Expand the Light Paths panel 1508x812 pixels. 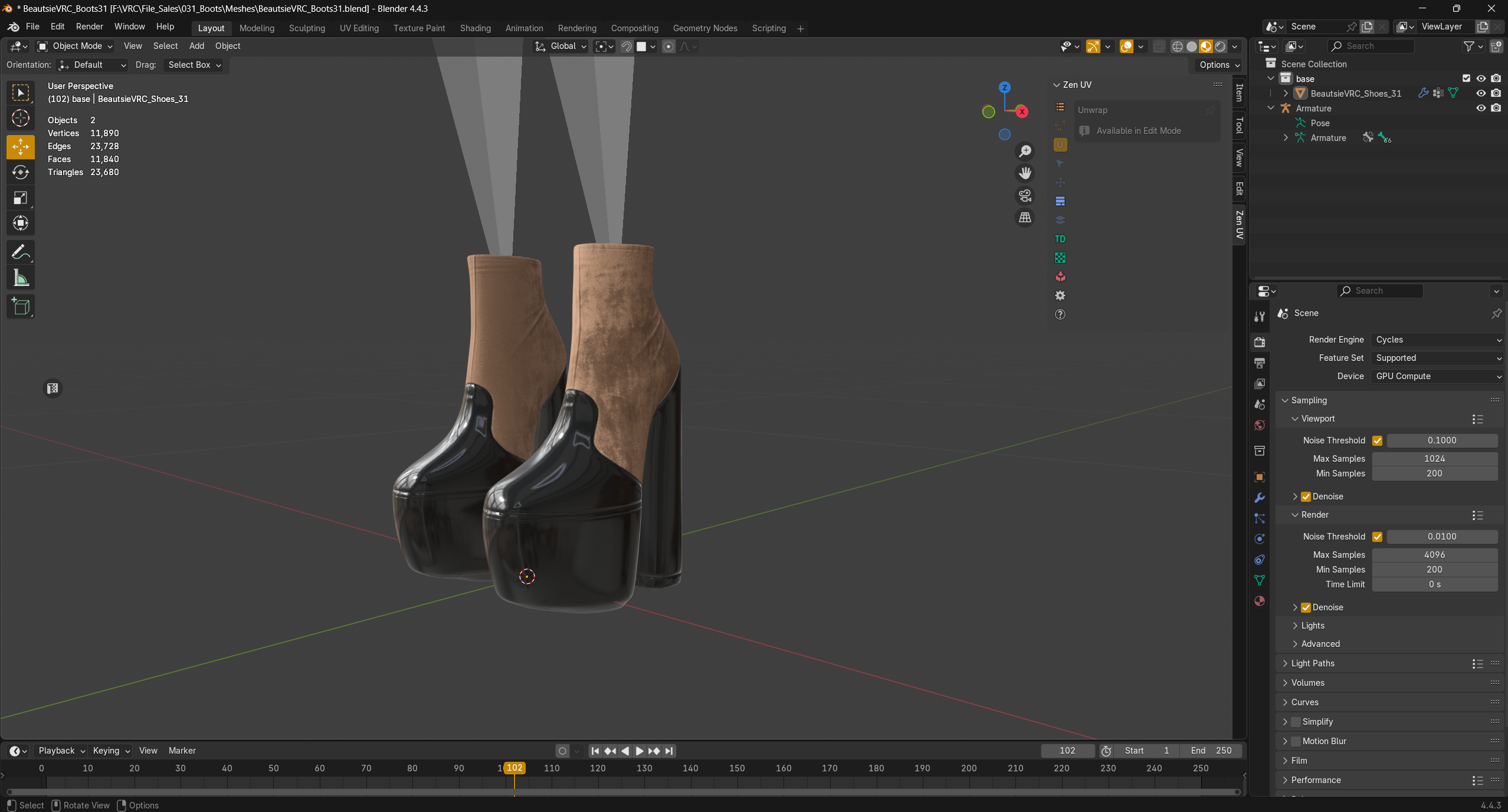pos(1313,663)
